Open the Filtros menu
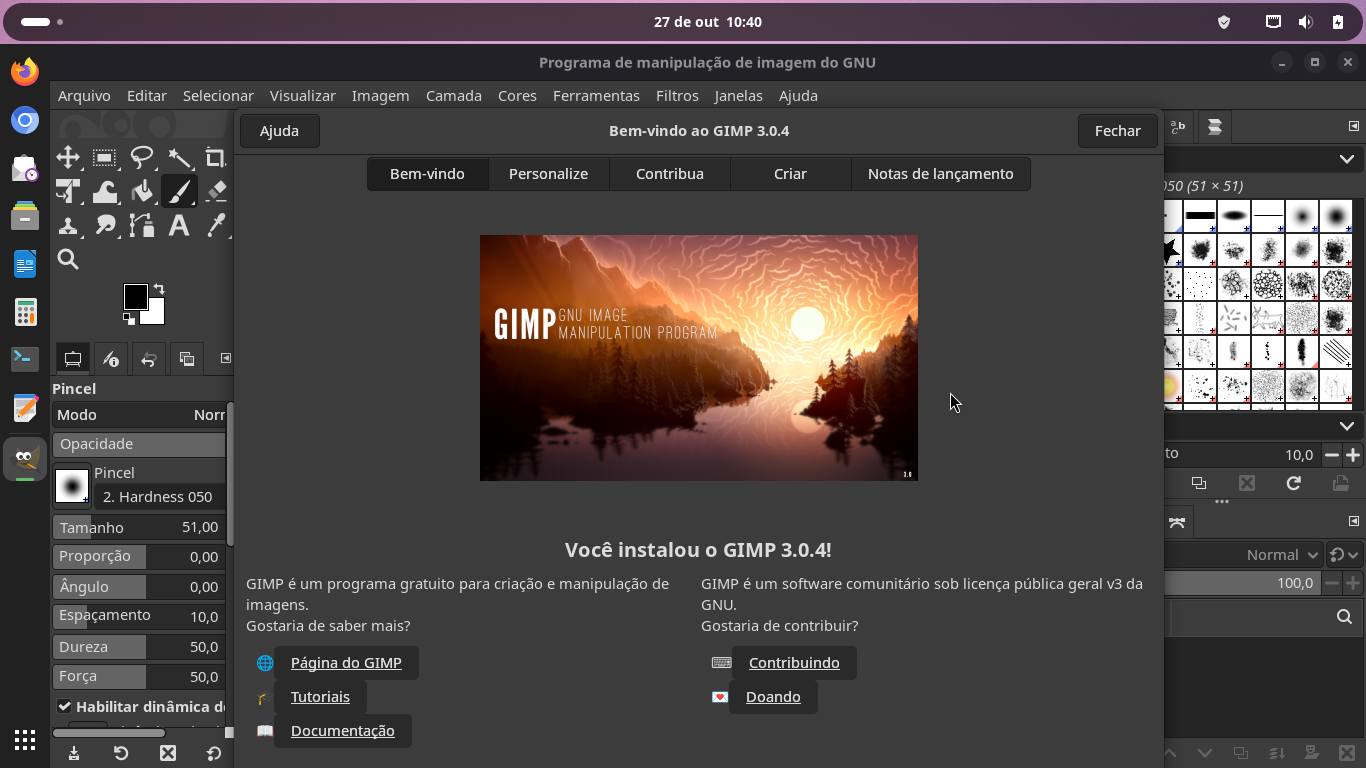Image resolution: width=1366 pixels, height=768 pixels. pos(677,96)
